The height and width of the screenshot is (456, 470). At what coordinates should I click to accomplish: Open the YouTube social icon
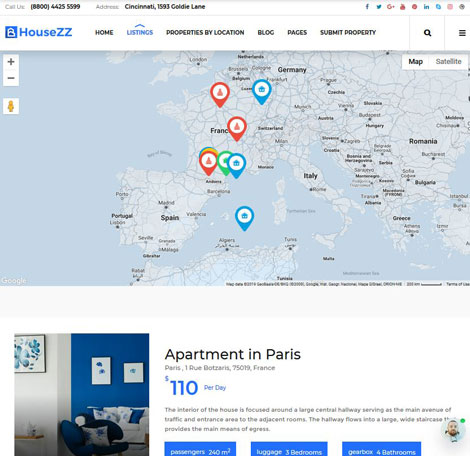point(403,7)
